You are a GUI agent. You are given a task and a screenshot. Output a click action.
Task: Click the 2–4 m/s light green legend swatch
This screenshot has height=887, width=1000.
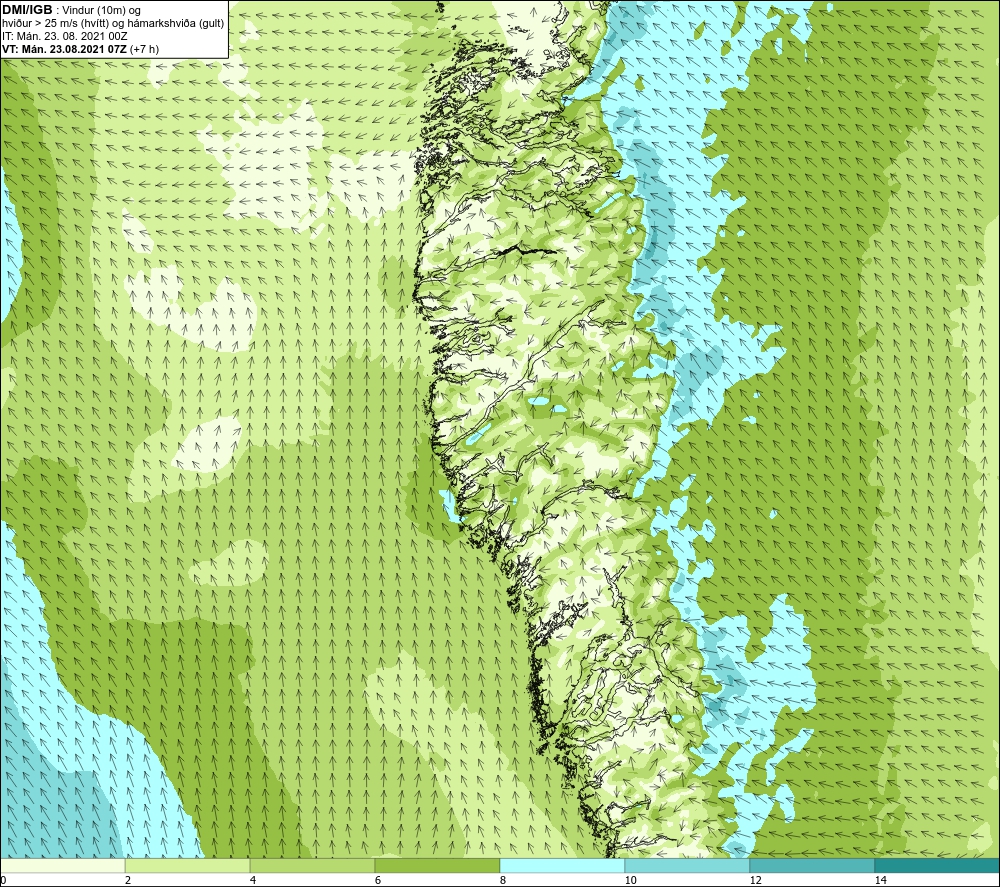coord(188,865)
